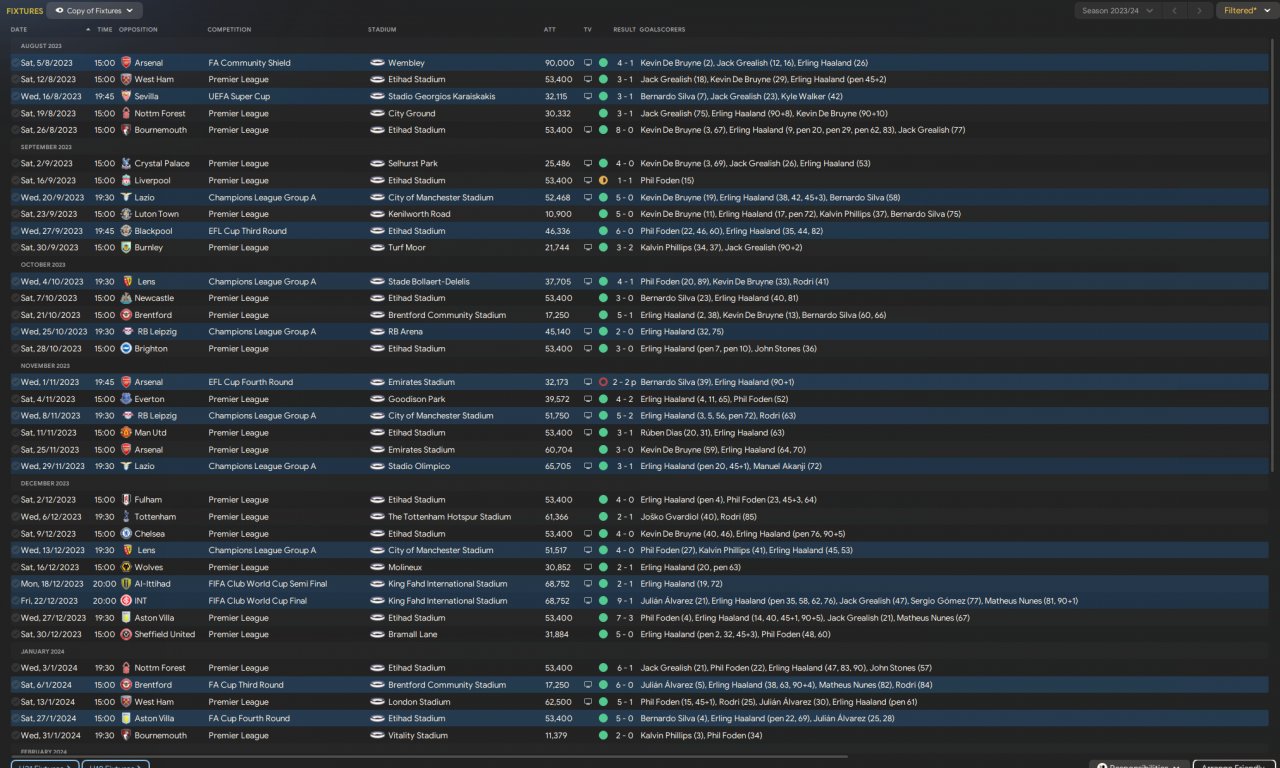Click the 8 - 0 result against Bournemouth
1280x768 pixels.
624,130
